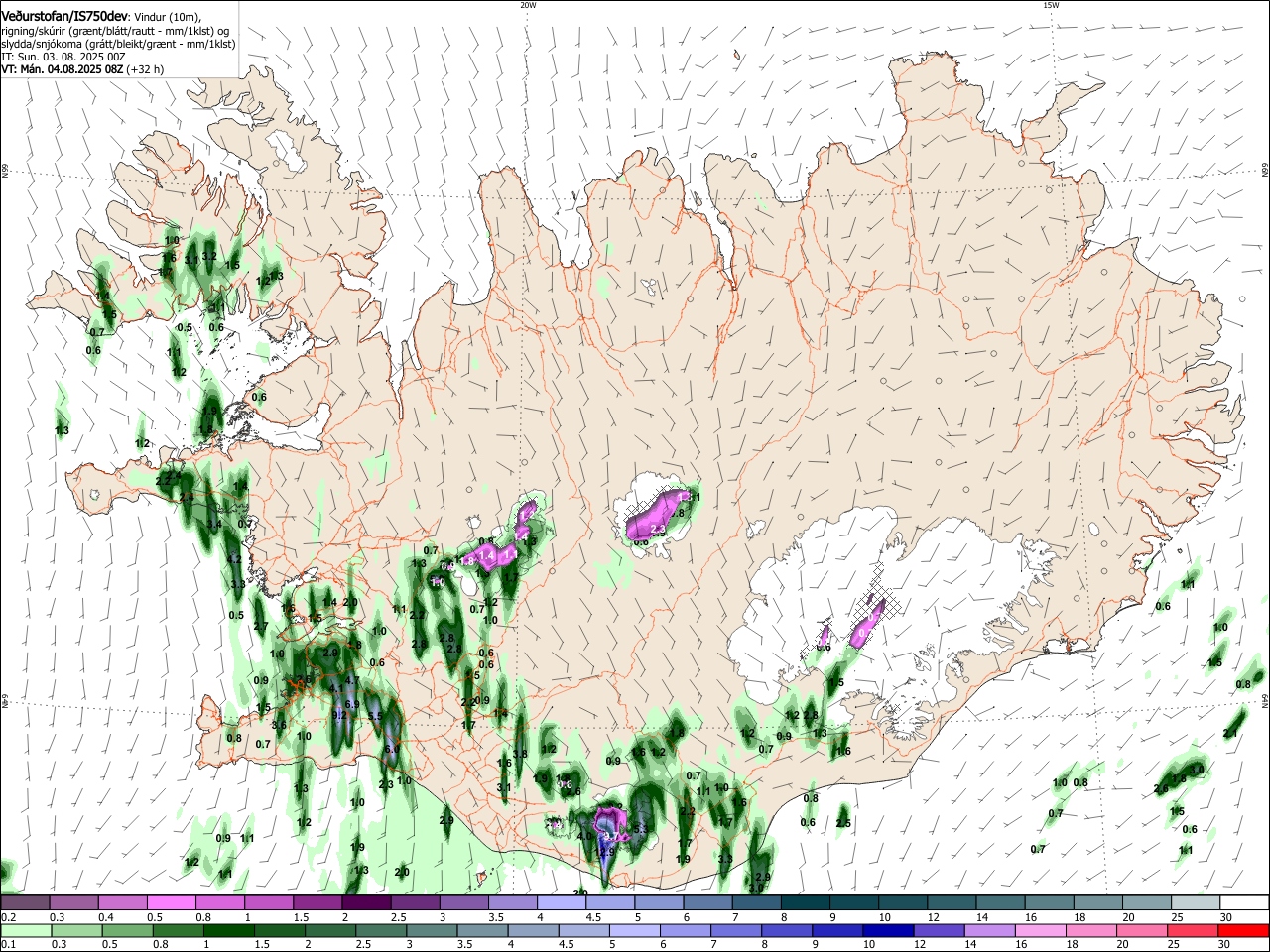Click the "Veðurstofan/IS750dev" title text
1270x952 pixels.
(x=64, y=17)
